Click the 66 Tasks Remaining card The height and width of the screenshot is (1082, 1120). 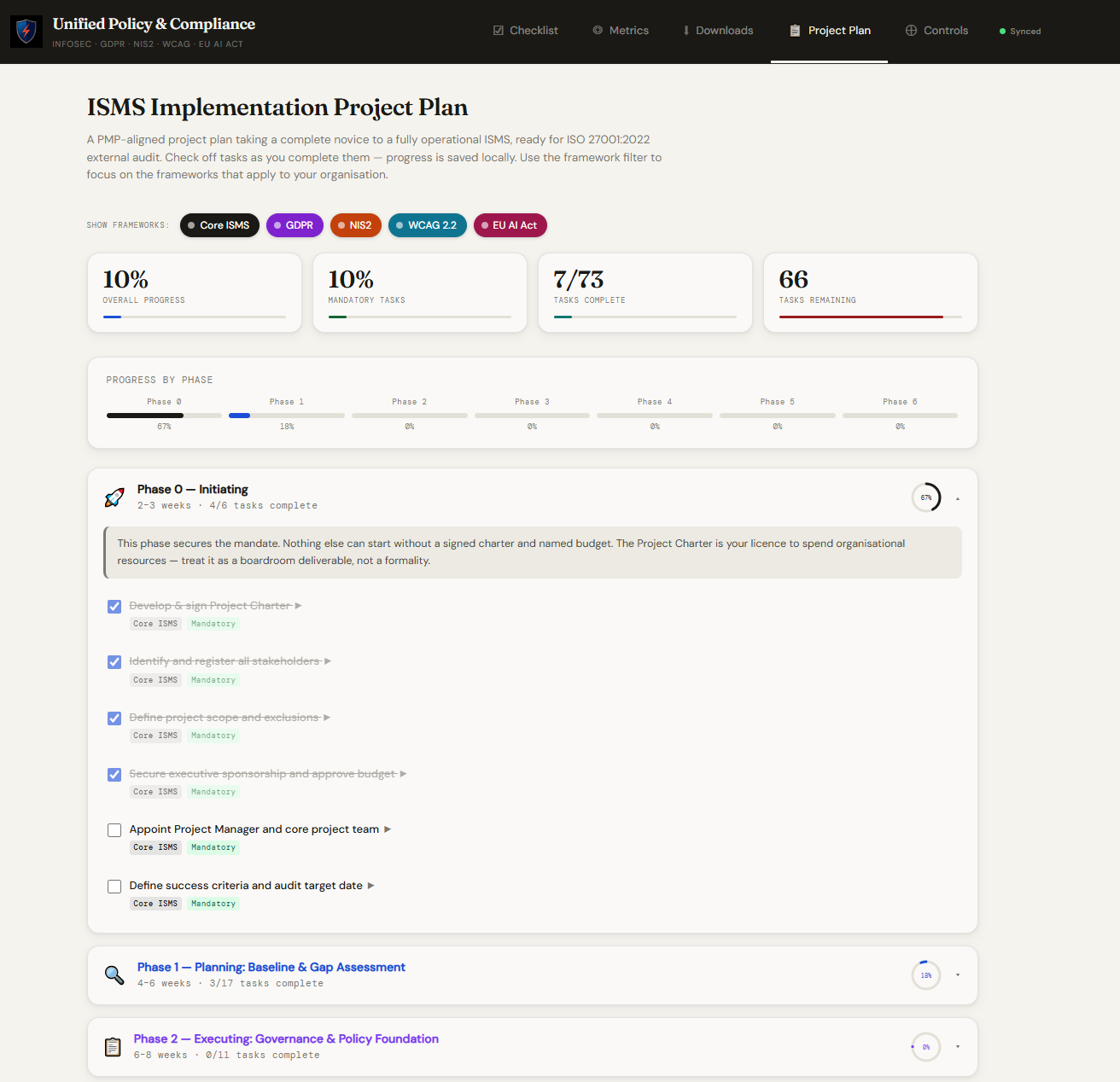871,293
